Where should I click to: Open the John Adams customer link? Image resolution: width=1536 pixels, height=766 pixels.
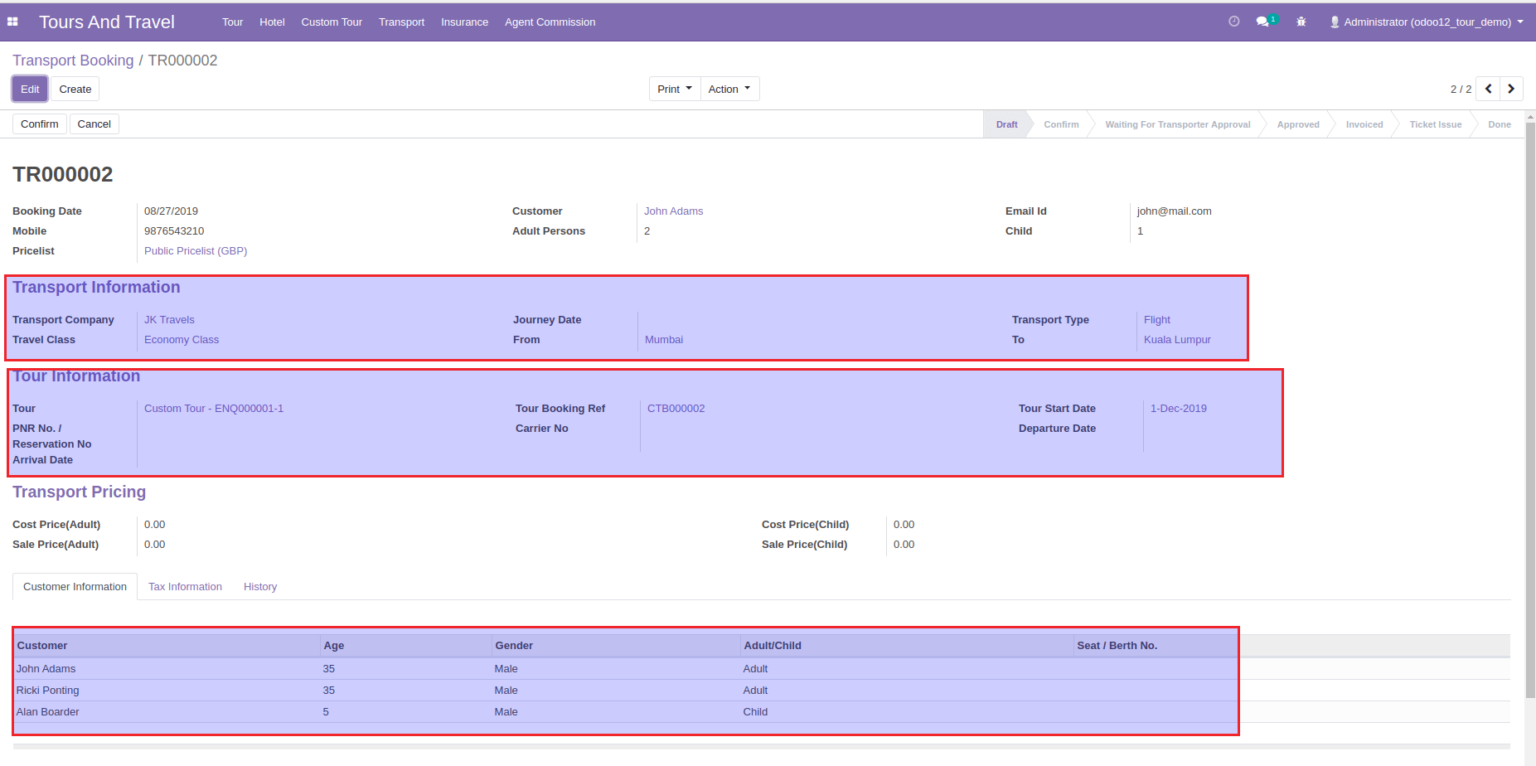pos(673,211)
